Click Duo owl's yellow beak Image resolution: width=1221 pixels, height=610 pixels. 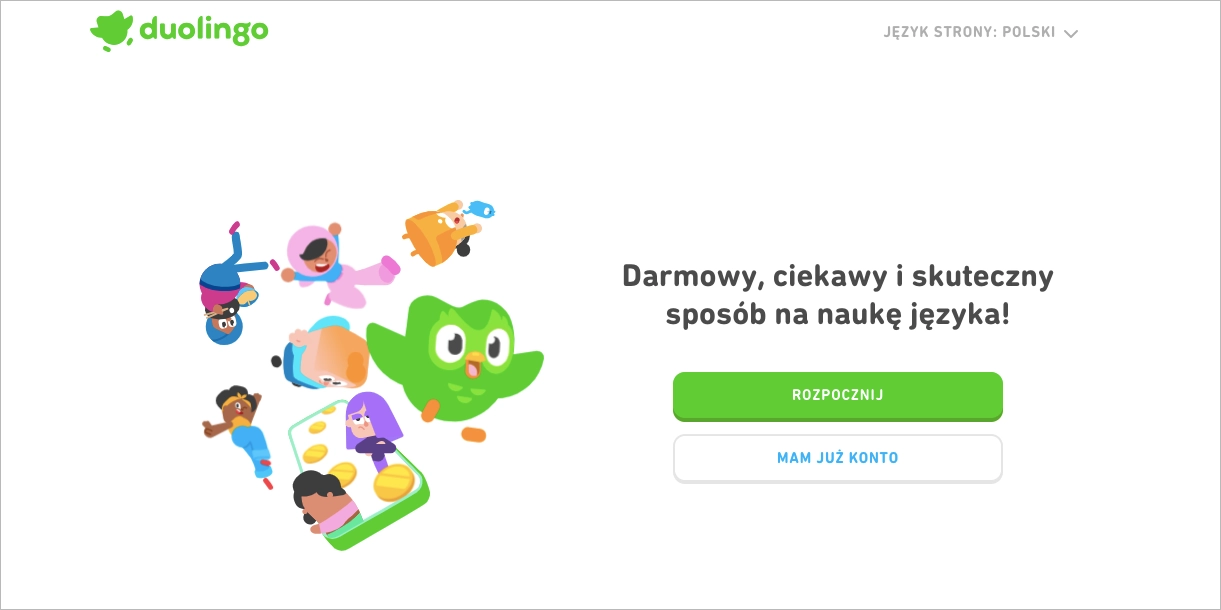tap(476, 358)
